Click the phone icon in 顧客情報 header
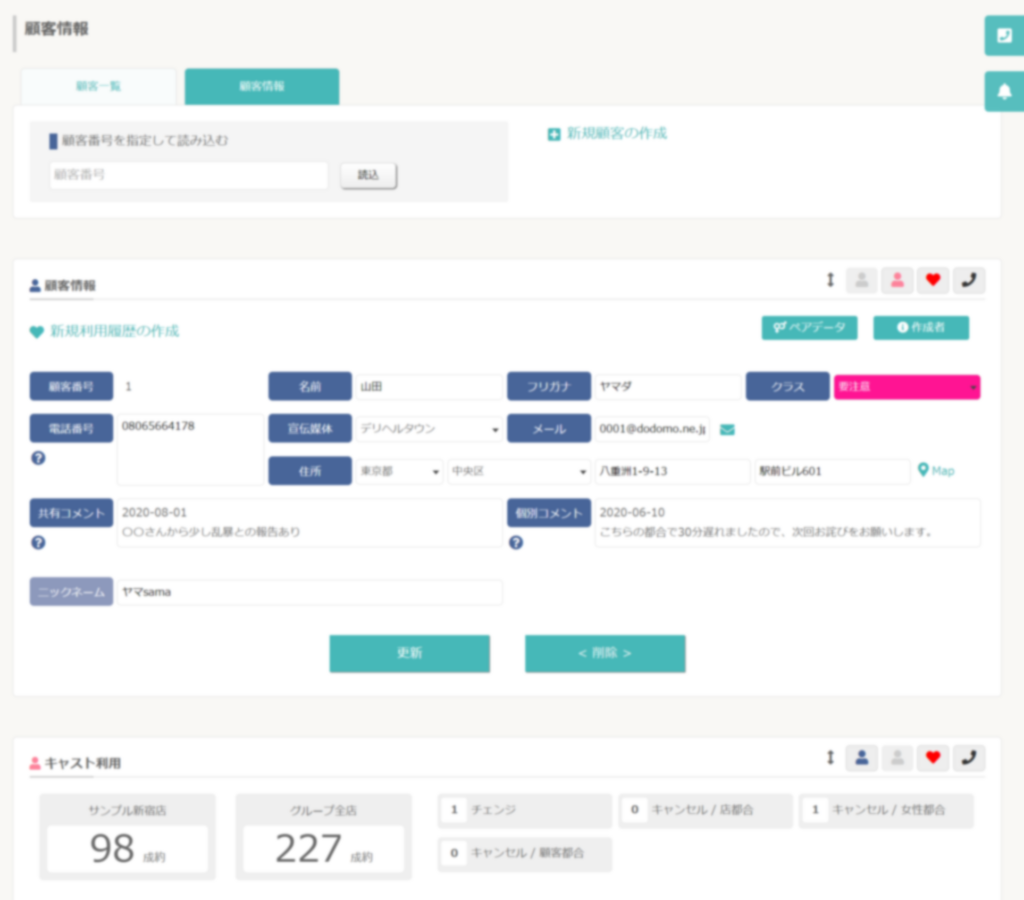1024x900 pixels. [968, 281]
